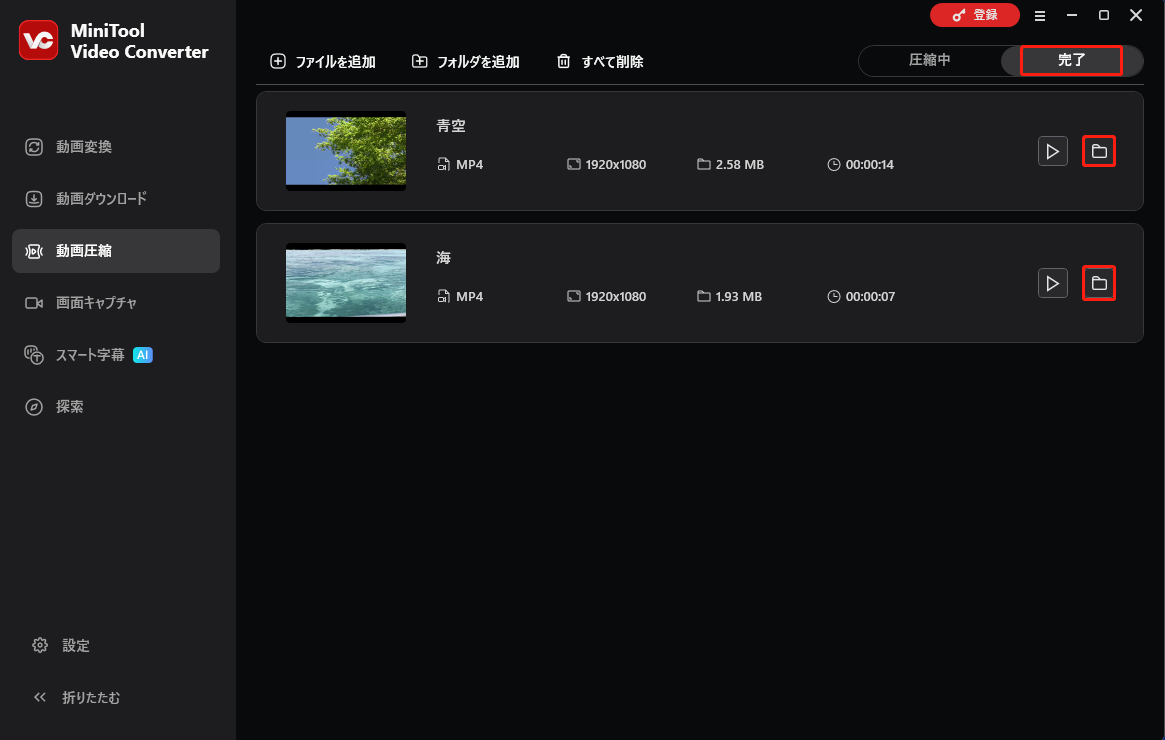Add files using ファイルを追加
The image size is (1165, 740).
tap(322, 61)
